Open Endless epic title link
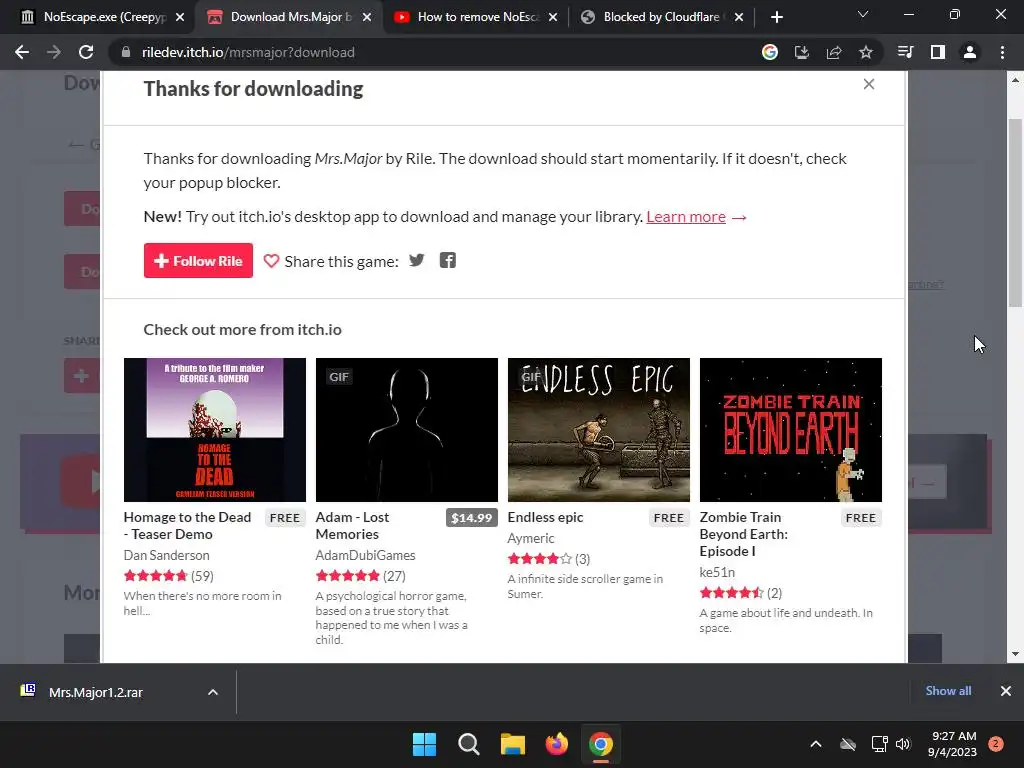This screenshot has height=768, width=1024. click(545, 517)
